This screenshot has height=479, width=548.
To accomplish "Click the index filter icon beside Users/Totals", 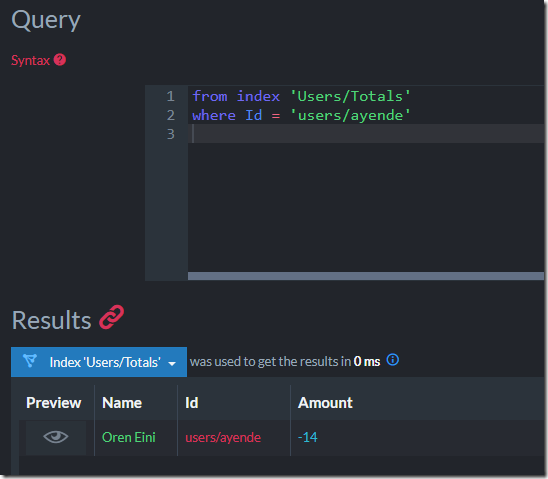I will 30,360.
